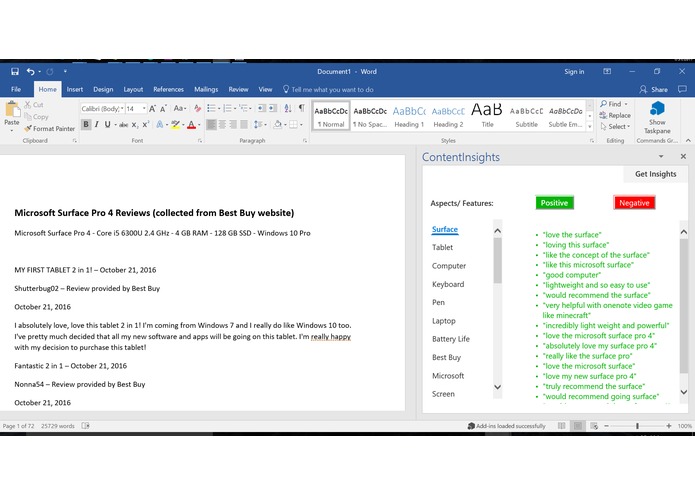Close the ContentInsights pane

[683, 156]
